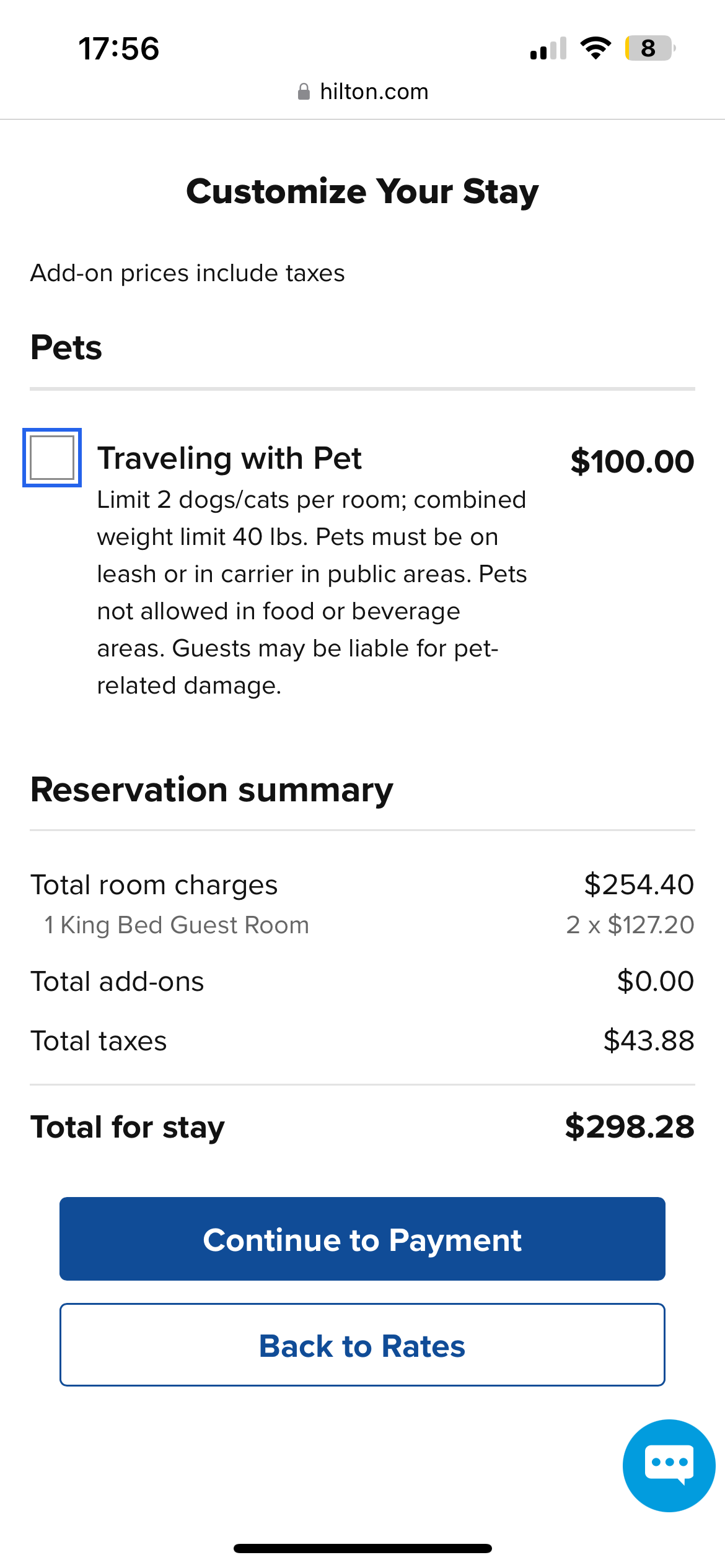Tap the Total taxes row

click(x=362, y=1040)
